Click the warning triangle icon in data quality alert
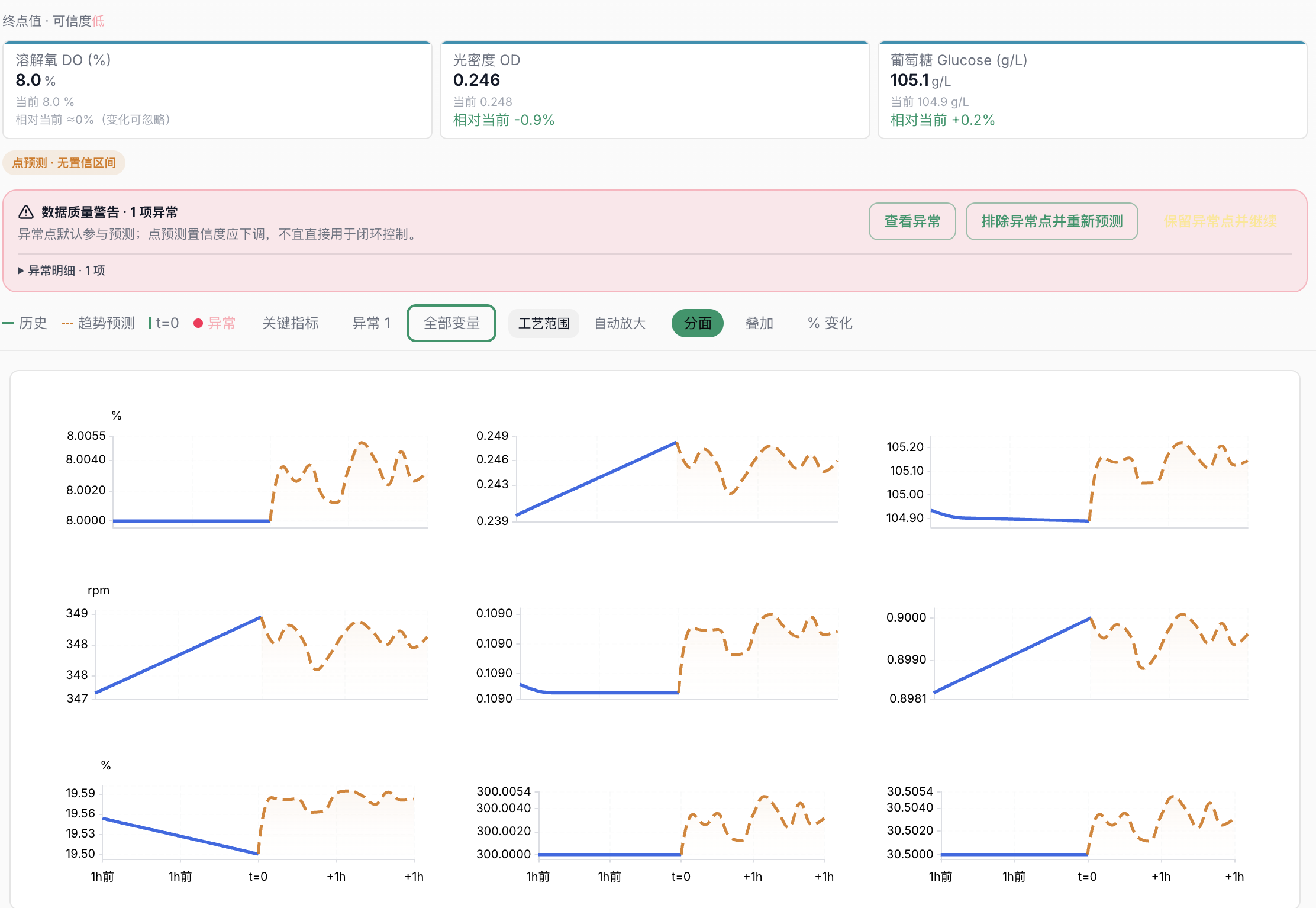This screenshot has height=908, width=1316. coord(25,212)
